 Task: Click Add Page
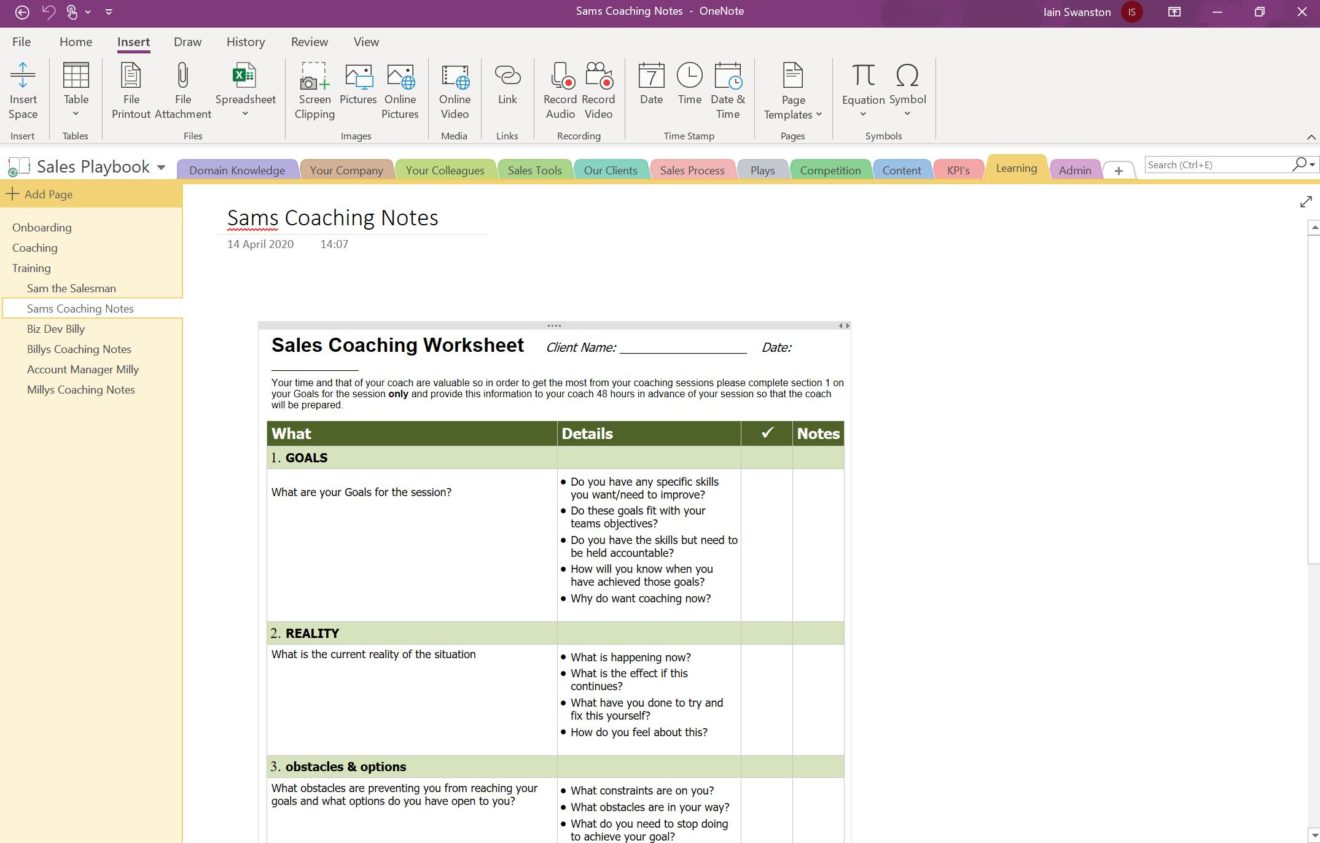point(39,194)
